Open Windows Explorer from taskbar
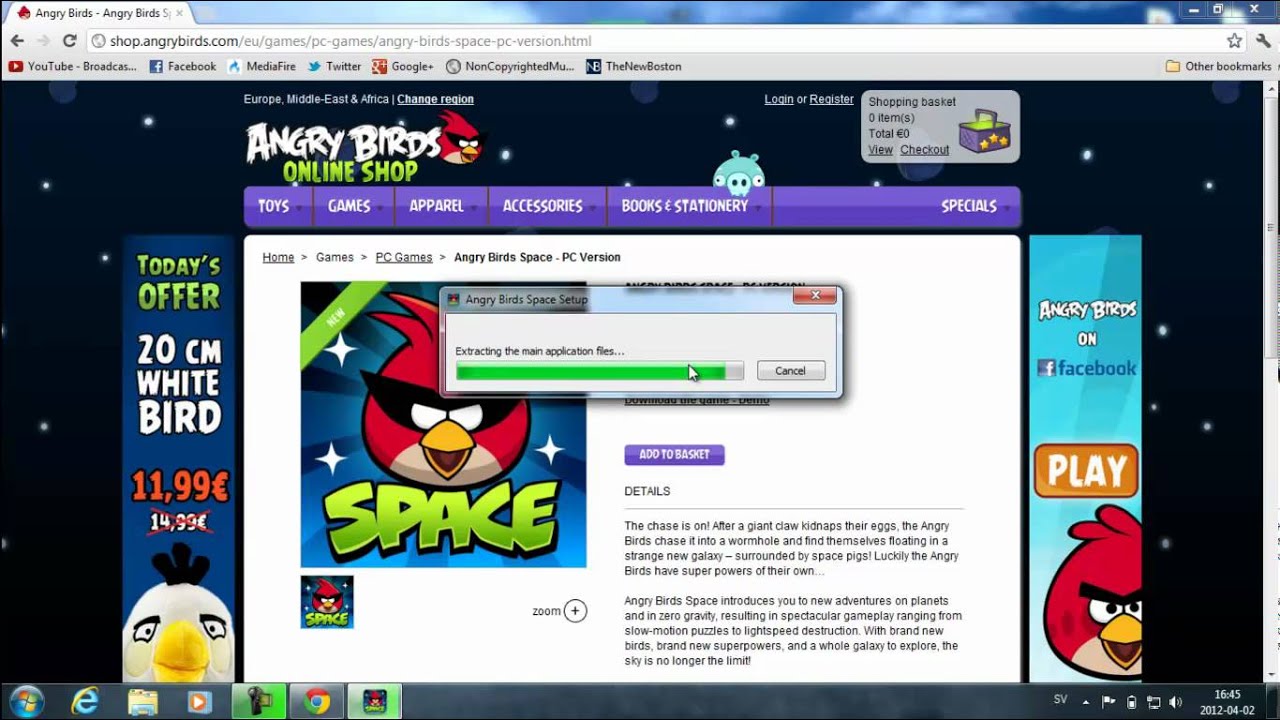The width and height of the screenshot is (1280, 720). coord(142,701)
